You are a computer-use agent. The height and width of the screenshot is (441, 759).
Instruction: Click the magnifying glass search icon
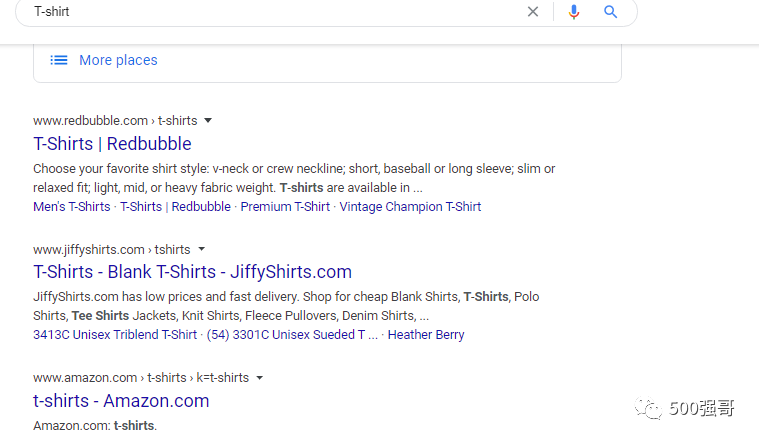[x=610, y=12]
